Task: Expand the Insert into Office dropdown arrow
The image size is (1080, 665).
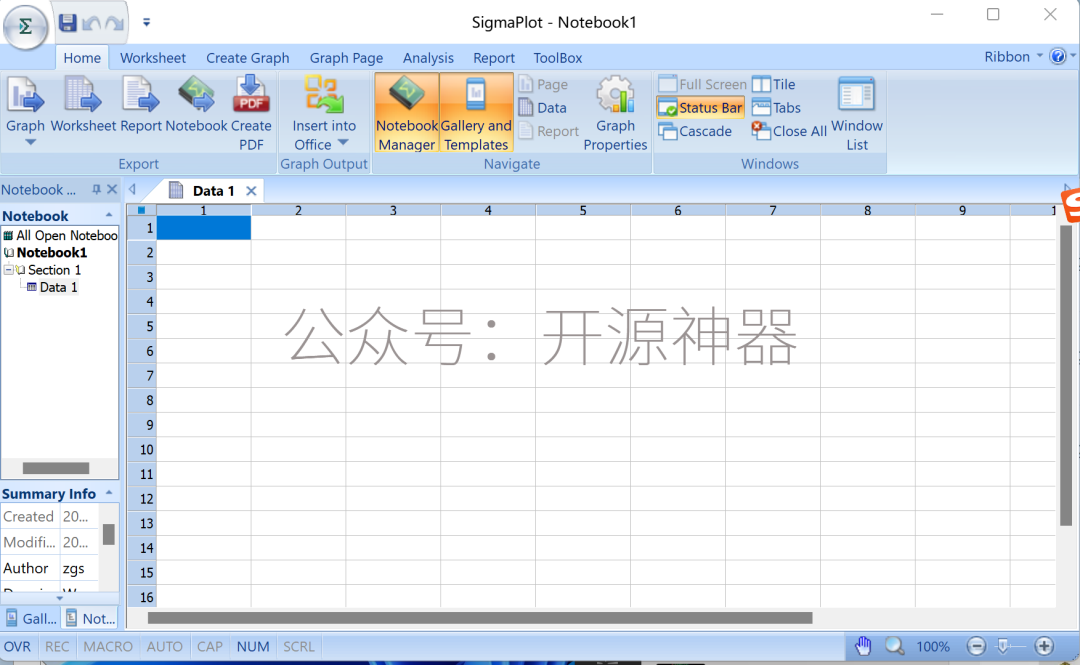Action: coord(343,143)
